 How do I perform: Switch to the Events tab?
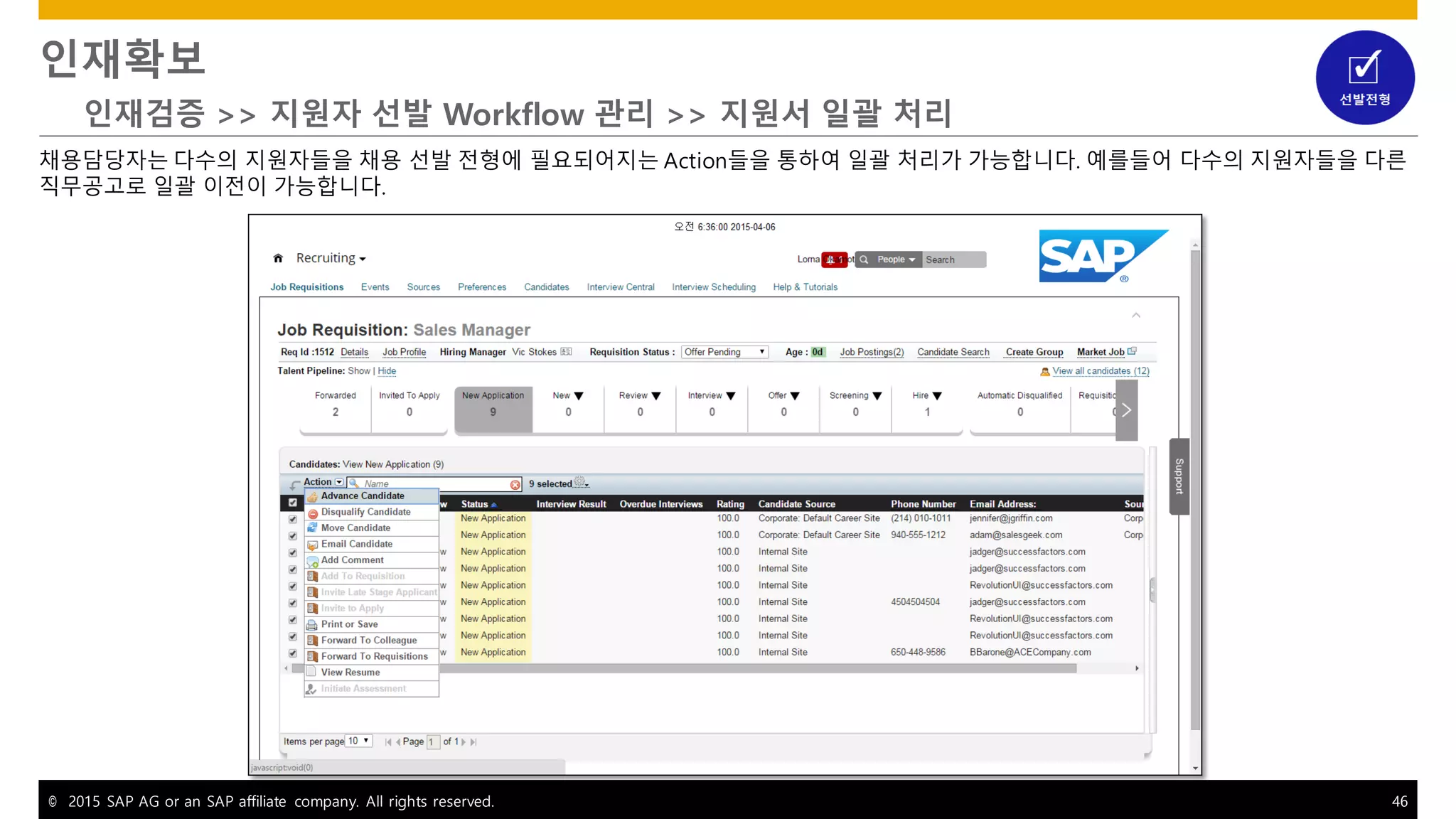point(375,287)
